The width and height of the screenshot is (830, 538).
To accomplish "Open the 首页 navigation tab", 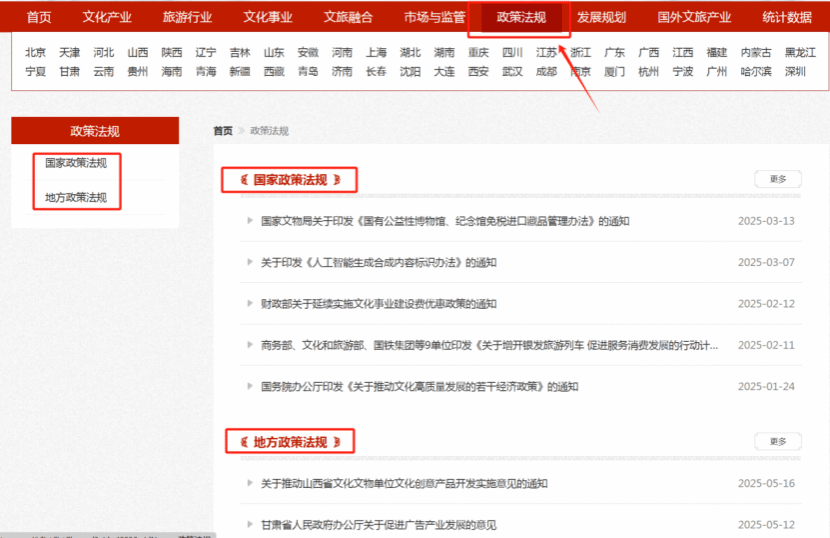I will tap(39, 17).
